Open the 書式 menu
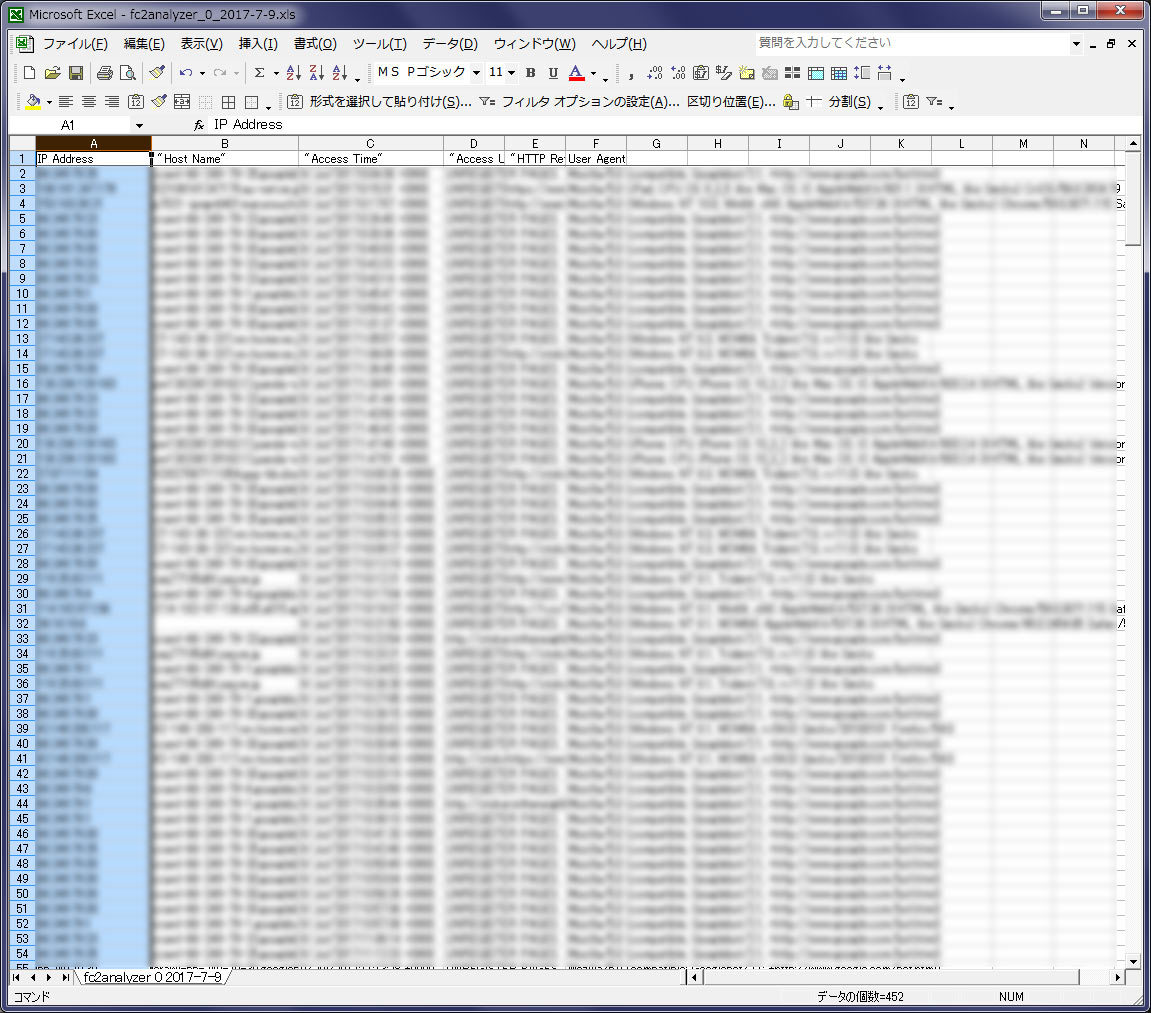The width and height of the screenshot is (1151, 1013). coord(315,44)
